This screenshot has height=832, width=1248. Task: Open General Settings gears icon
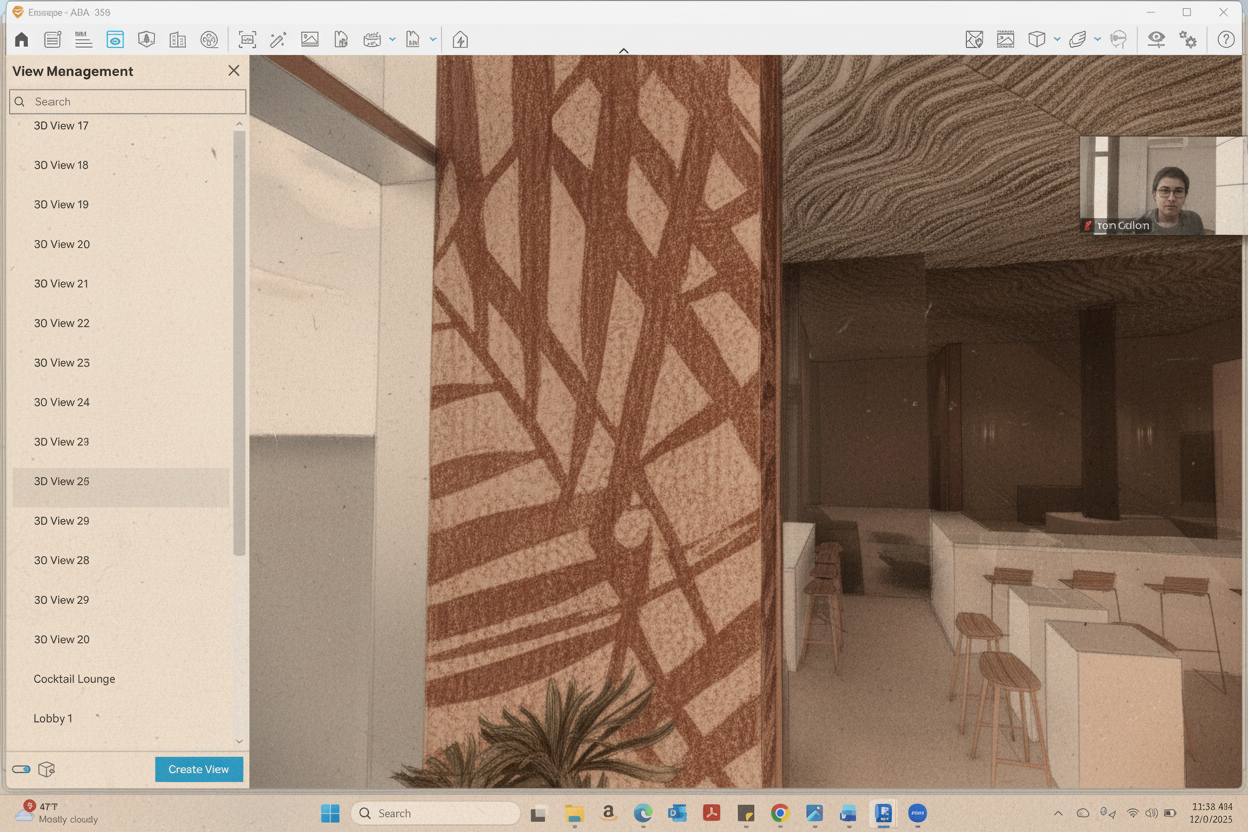[1188, 40]
